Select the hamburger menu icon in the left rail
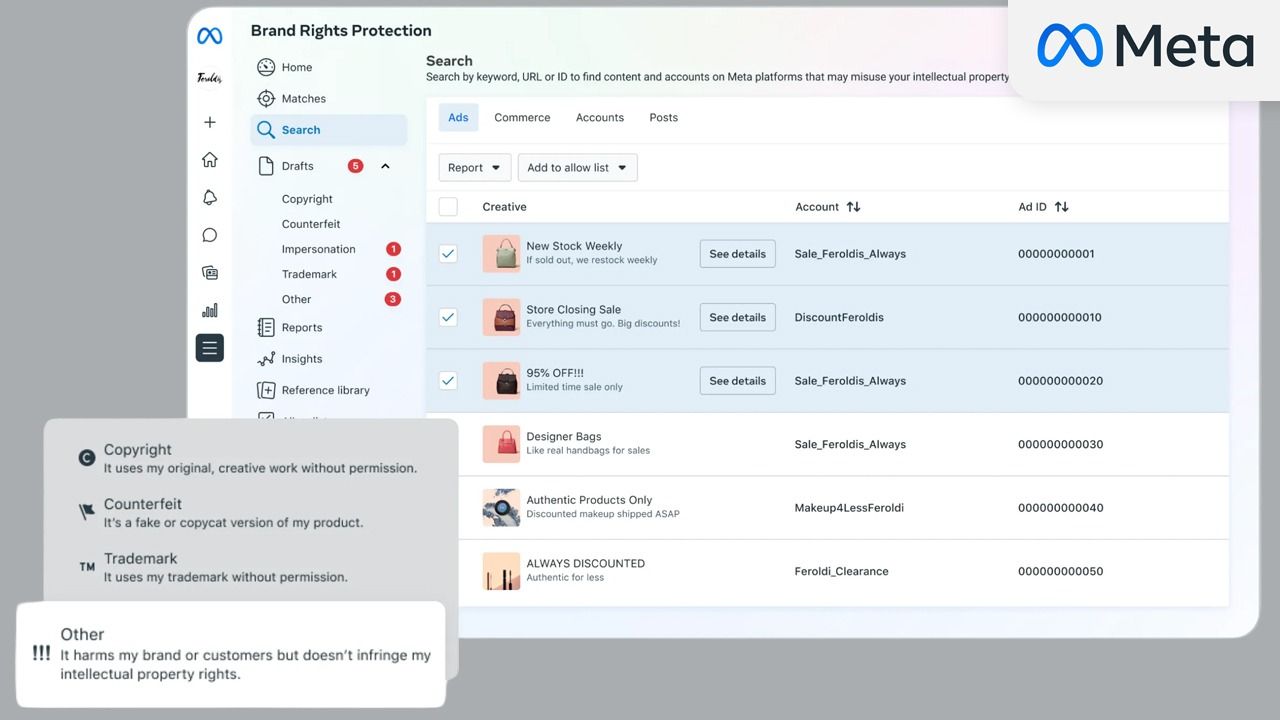 209,348
